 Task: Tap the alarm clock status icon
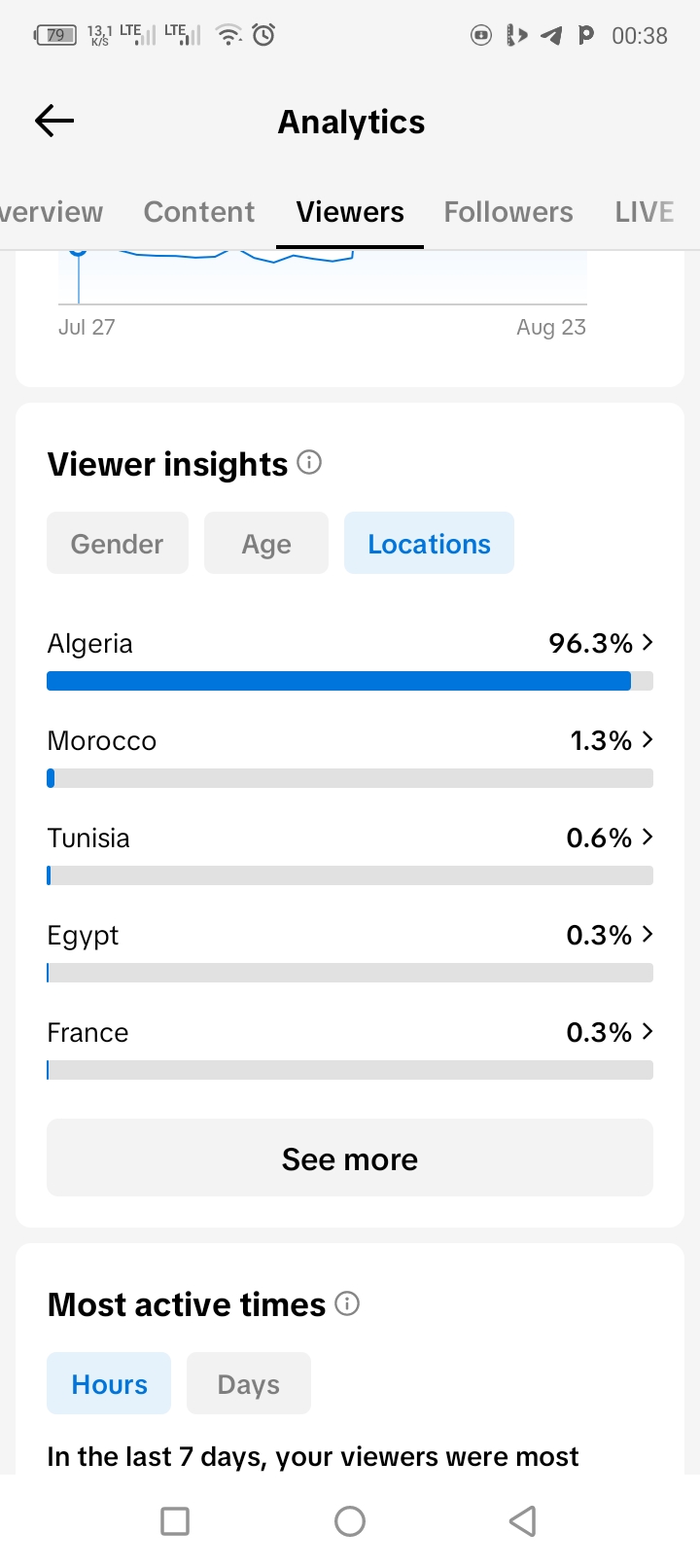click(x=263, y=35)
